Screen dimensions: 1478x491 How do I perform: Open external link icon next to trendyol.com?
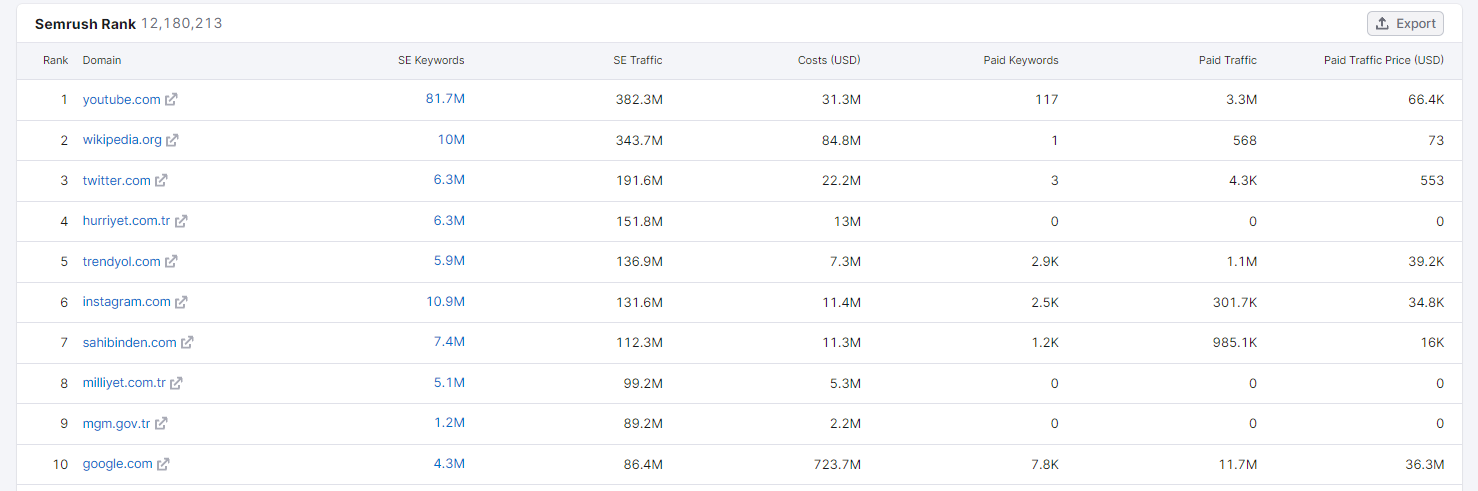point(171,262)
